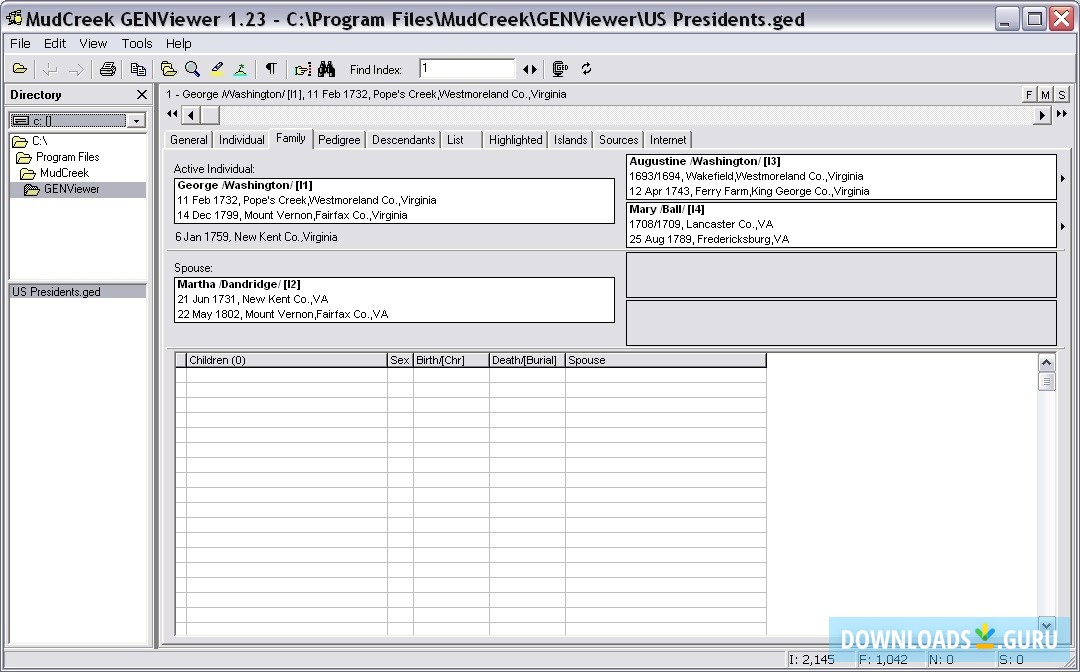This screenshot has height=672, width=1080.
Task: Click children table scroll up arrow
Action: click(x=1046, y=363)
